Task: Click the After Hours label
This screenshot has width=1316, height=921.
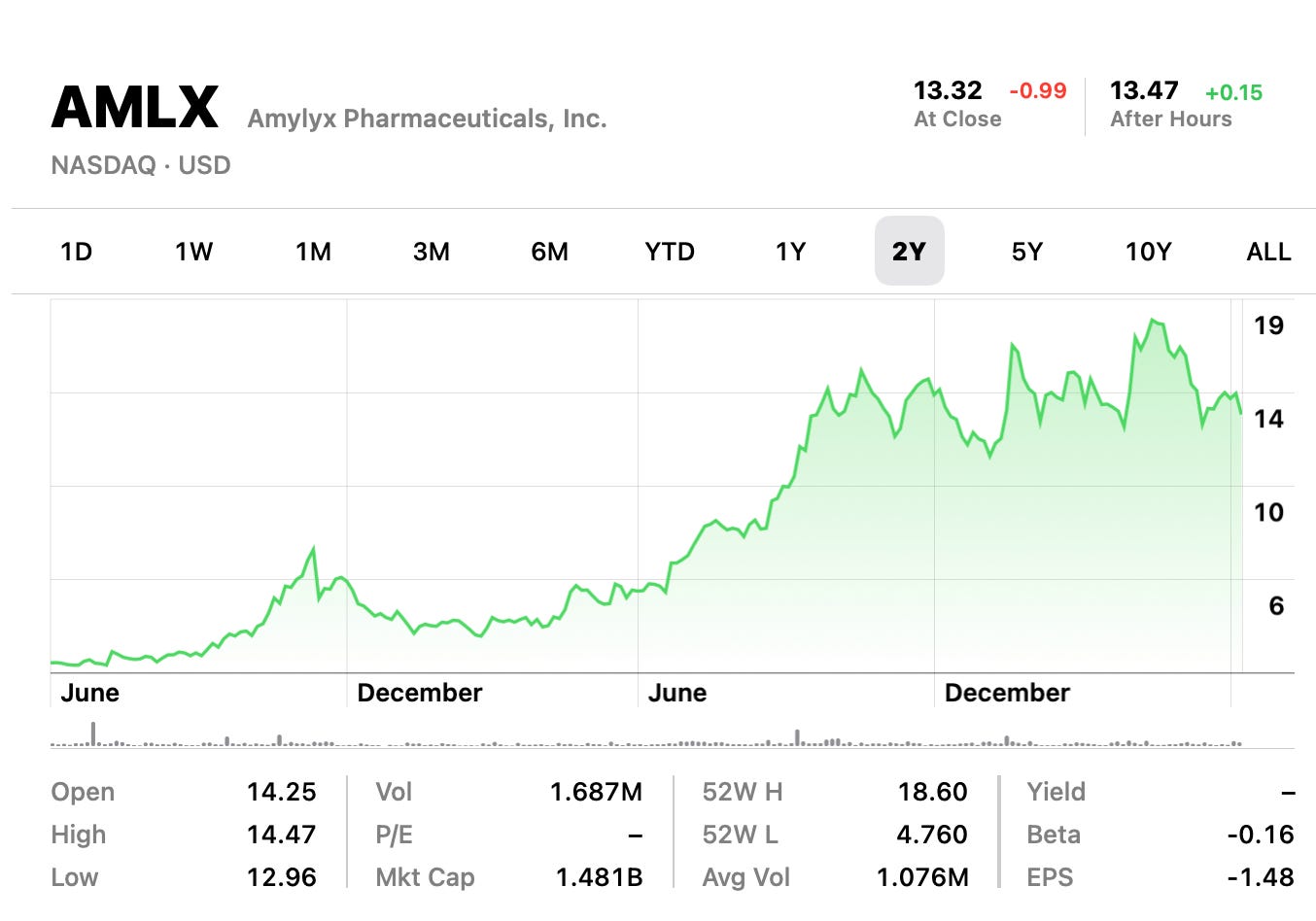Action: [x=1171, y=119]
